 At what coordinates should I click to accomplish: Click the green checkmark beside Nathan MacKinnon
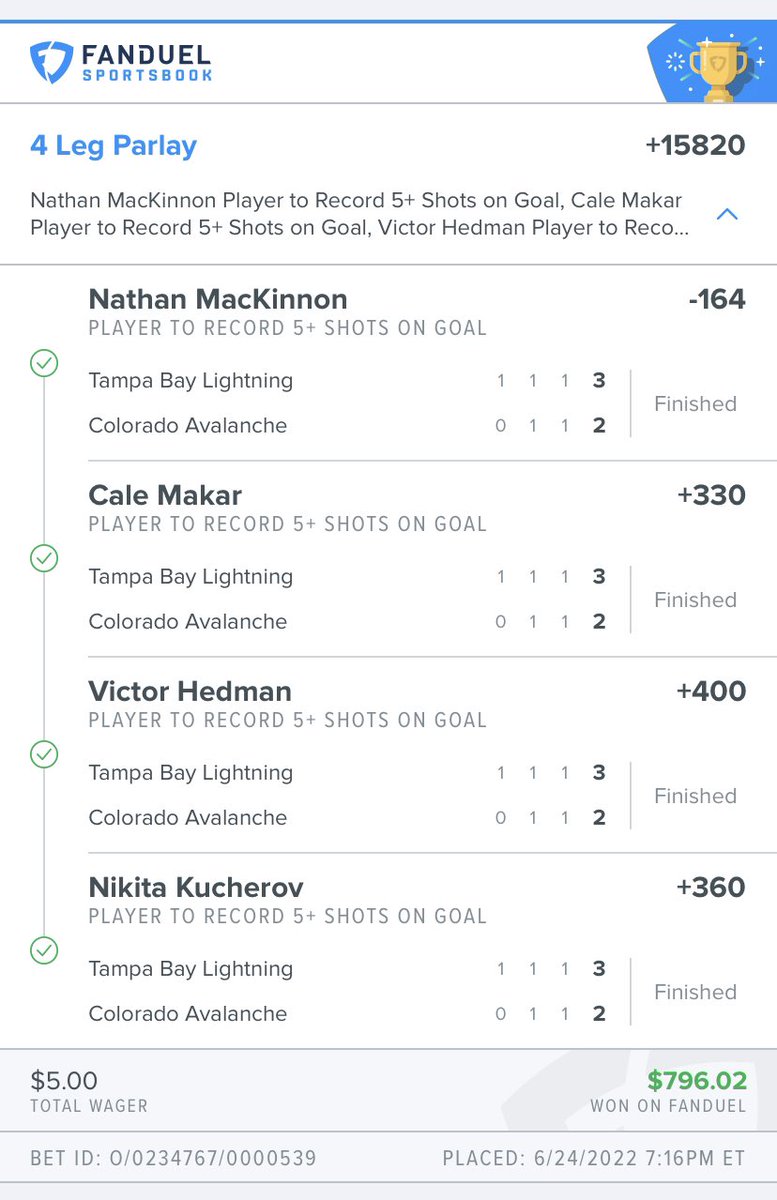tap(44, 363)
